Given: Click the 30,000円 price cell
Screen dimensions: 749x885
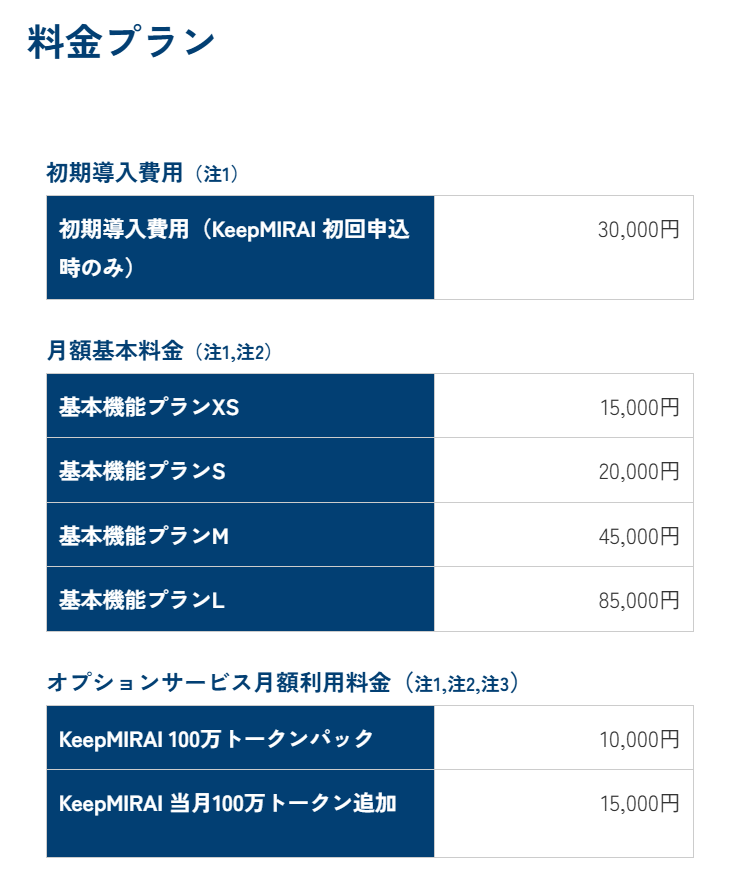Looking at the screenshot, I should point(638,230).
